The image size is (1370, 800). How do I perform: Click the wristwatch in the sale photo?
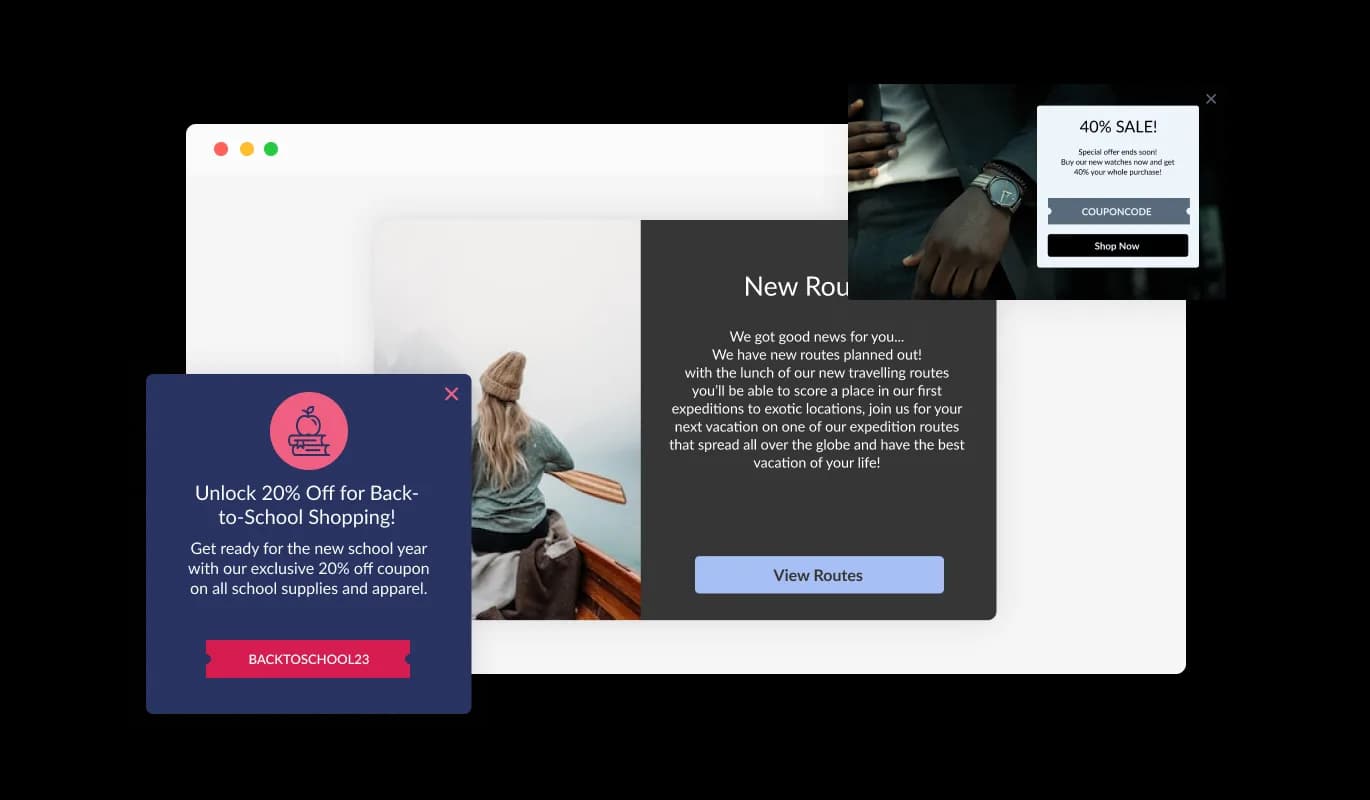tap(996, 190)
